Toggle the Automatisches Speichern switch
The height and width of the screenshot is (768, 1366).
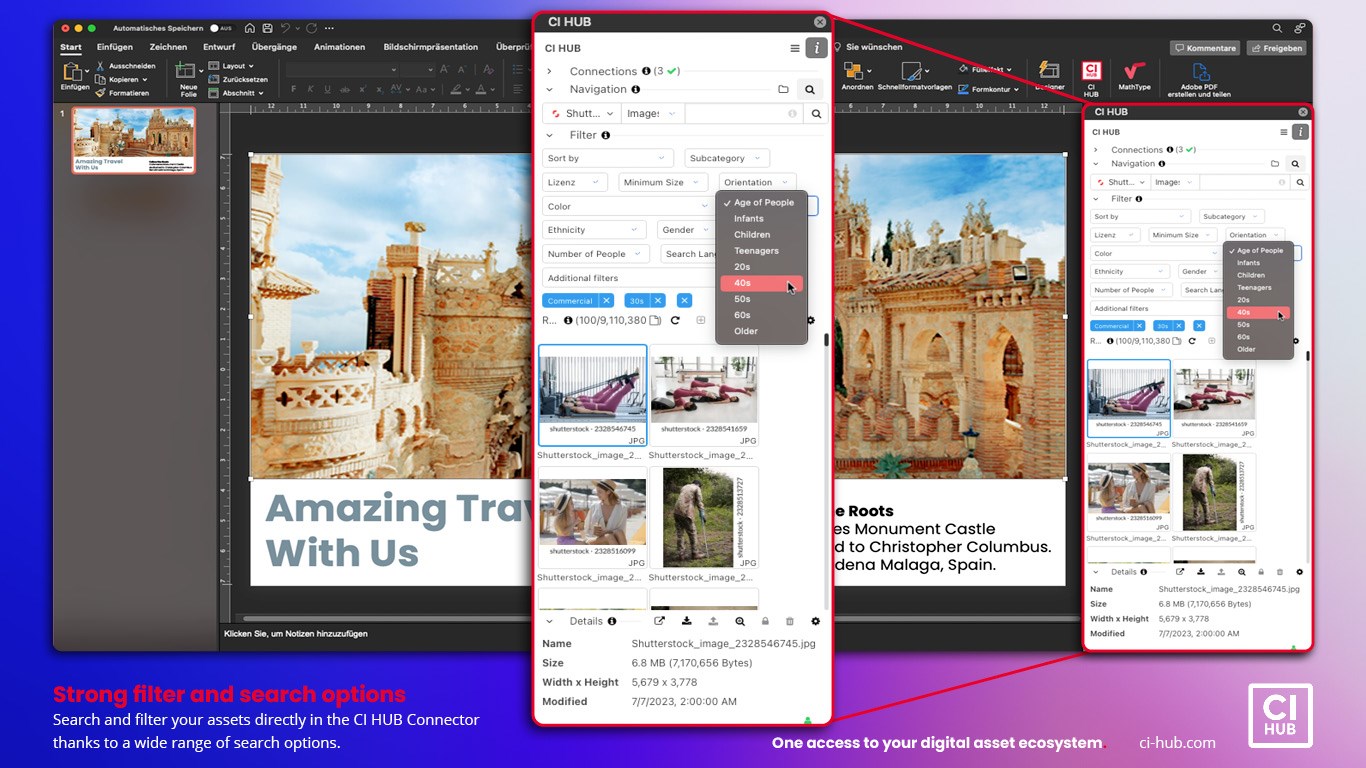coord(222,28)
